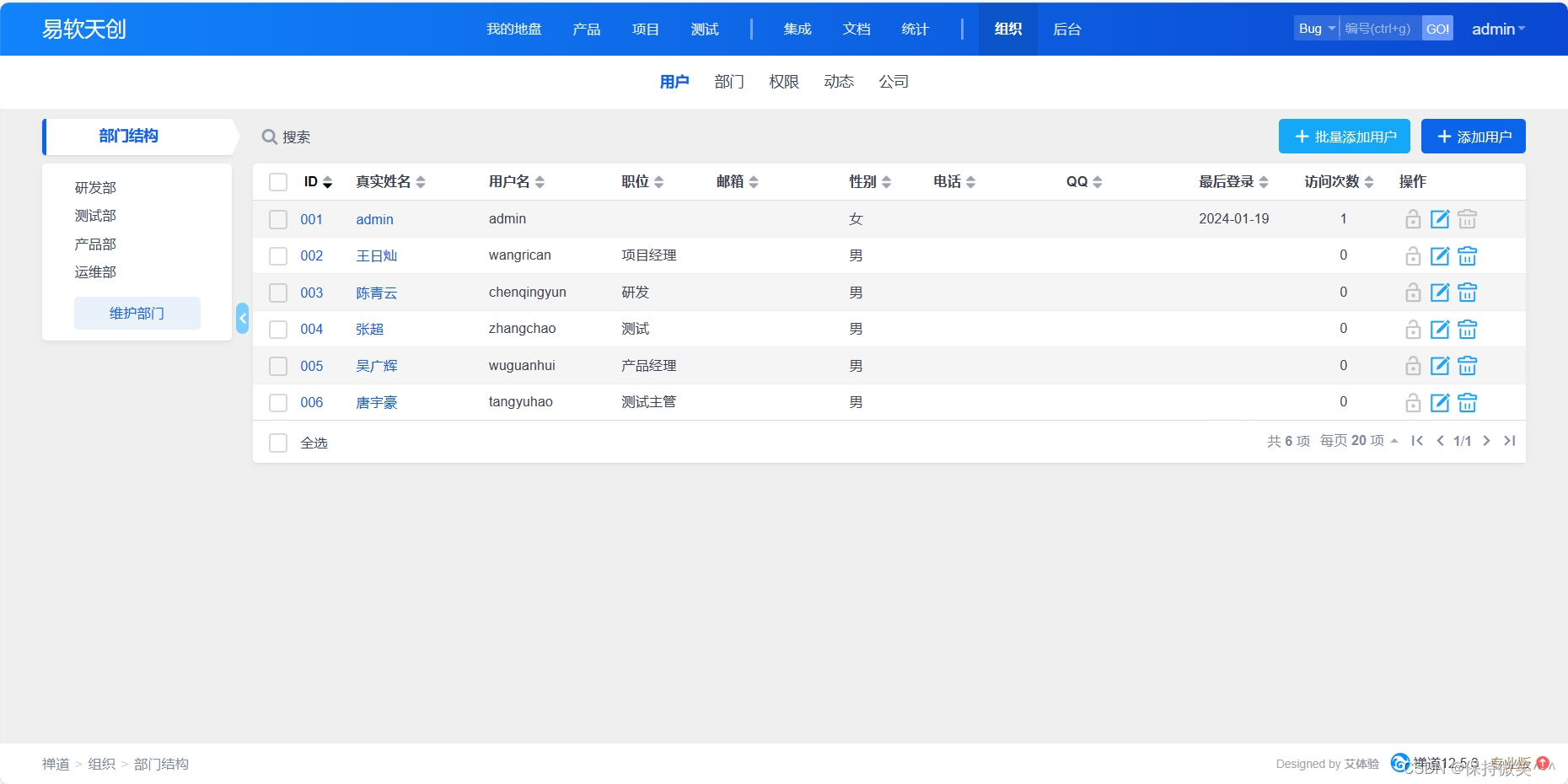Switch to the 权限 sub-tab
This screenshot has height=784, width=1568.
[784, 82]
